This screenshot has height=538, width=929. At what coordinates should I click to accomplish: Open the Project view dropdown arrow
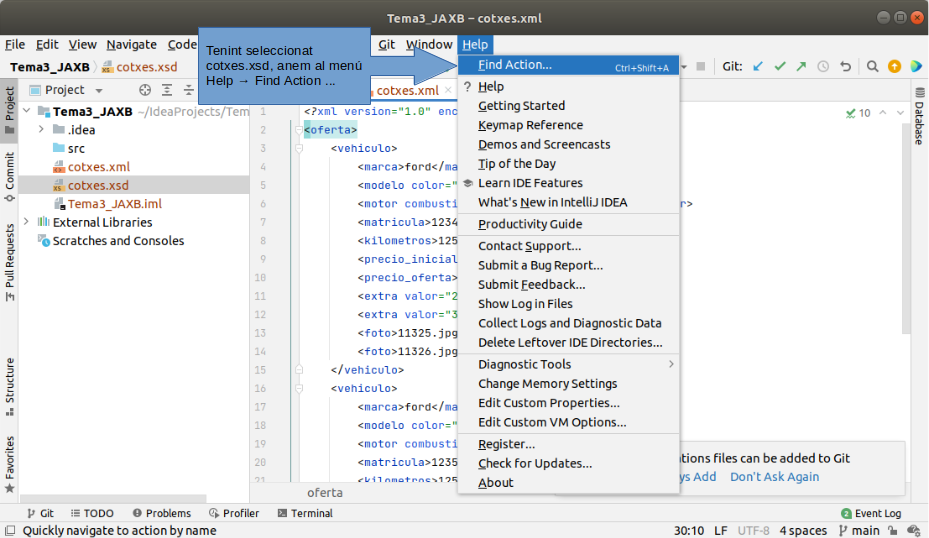[x=99, y=91]
